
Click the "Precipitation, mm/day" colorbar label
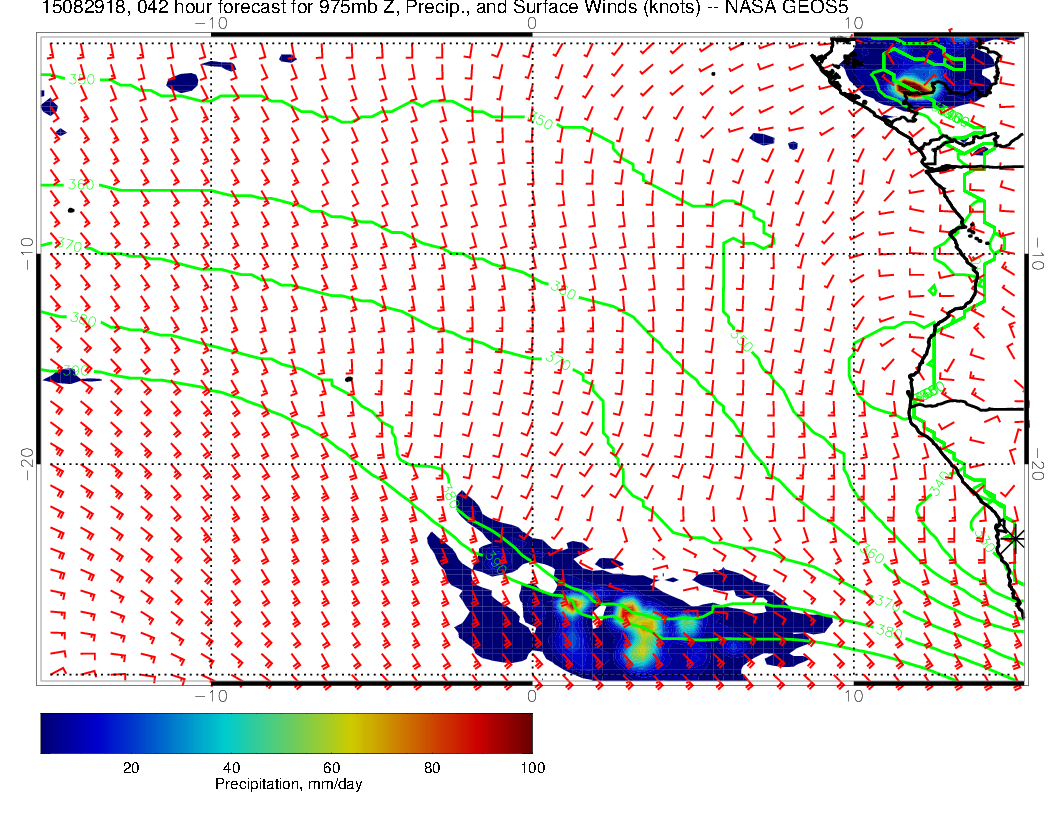click(x=288, y=785)
